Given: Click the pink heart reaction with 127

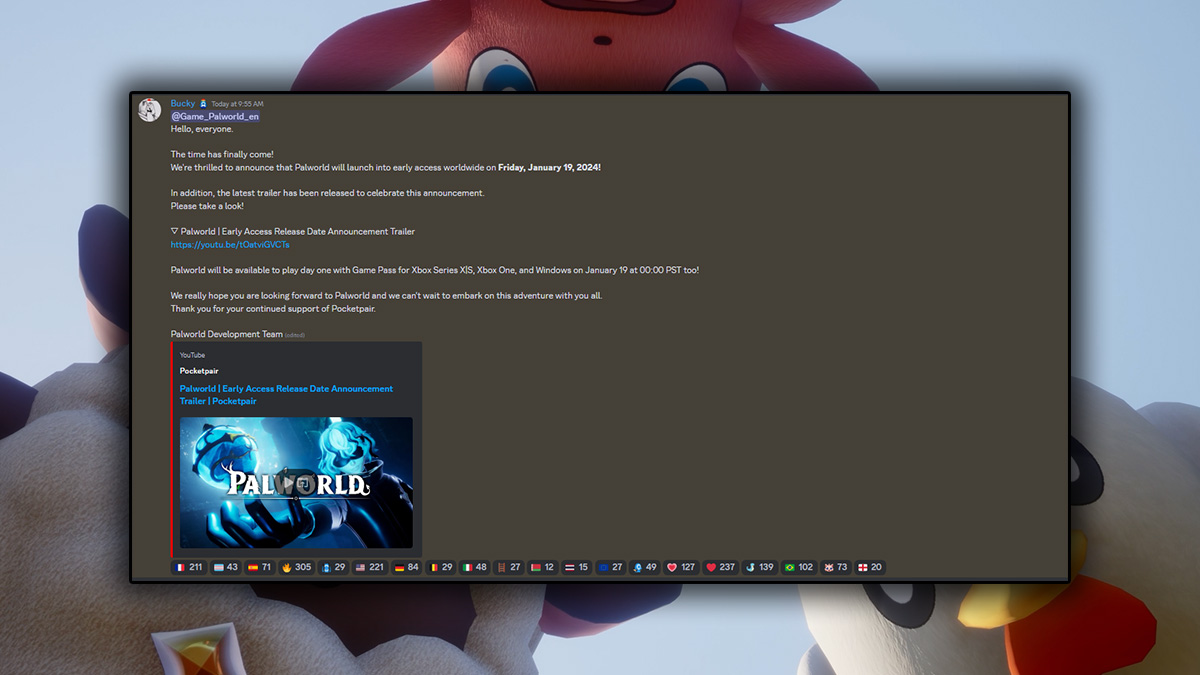Looking at the screenshot, I should pos(681,567).
